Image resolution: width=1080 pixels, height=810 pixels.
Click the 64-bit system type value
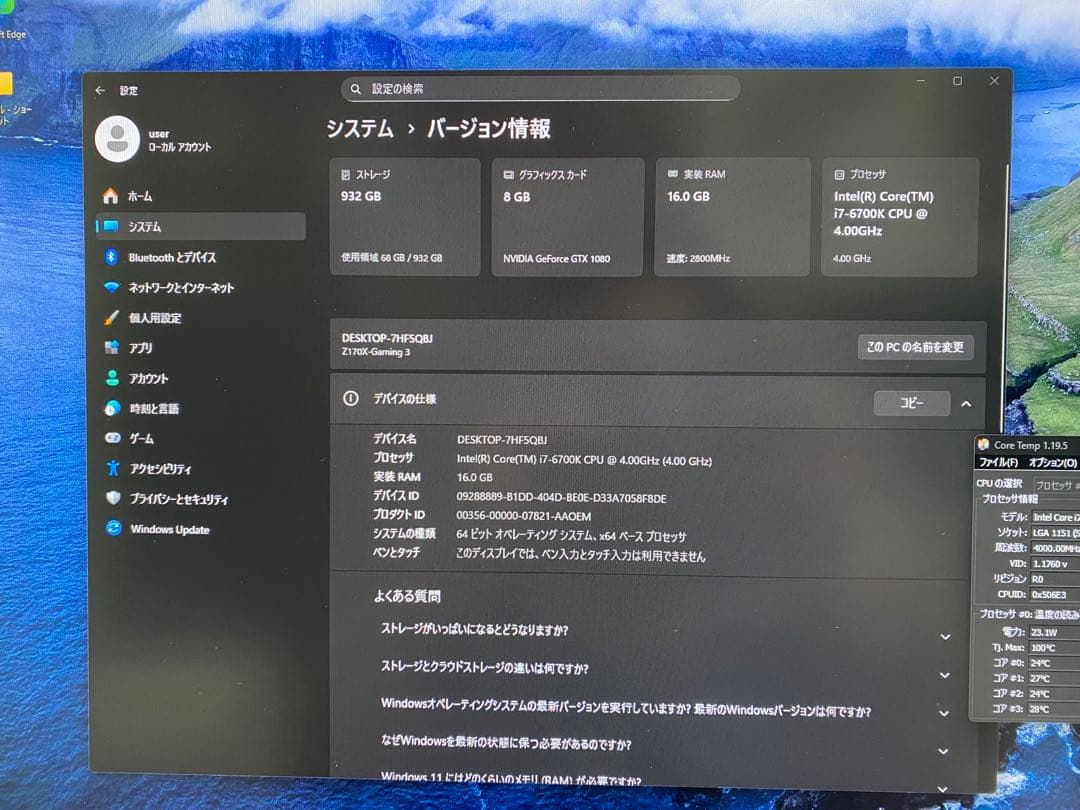(x=571, y=535)
